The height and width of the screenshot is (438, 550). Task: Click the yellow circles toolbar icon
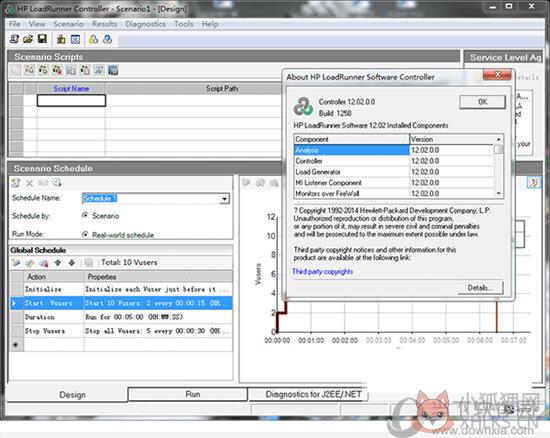click(93, 39)
